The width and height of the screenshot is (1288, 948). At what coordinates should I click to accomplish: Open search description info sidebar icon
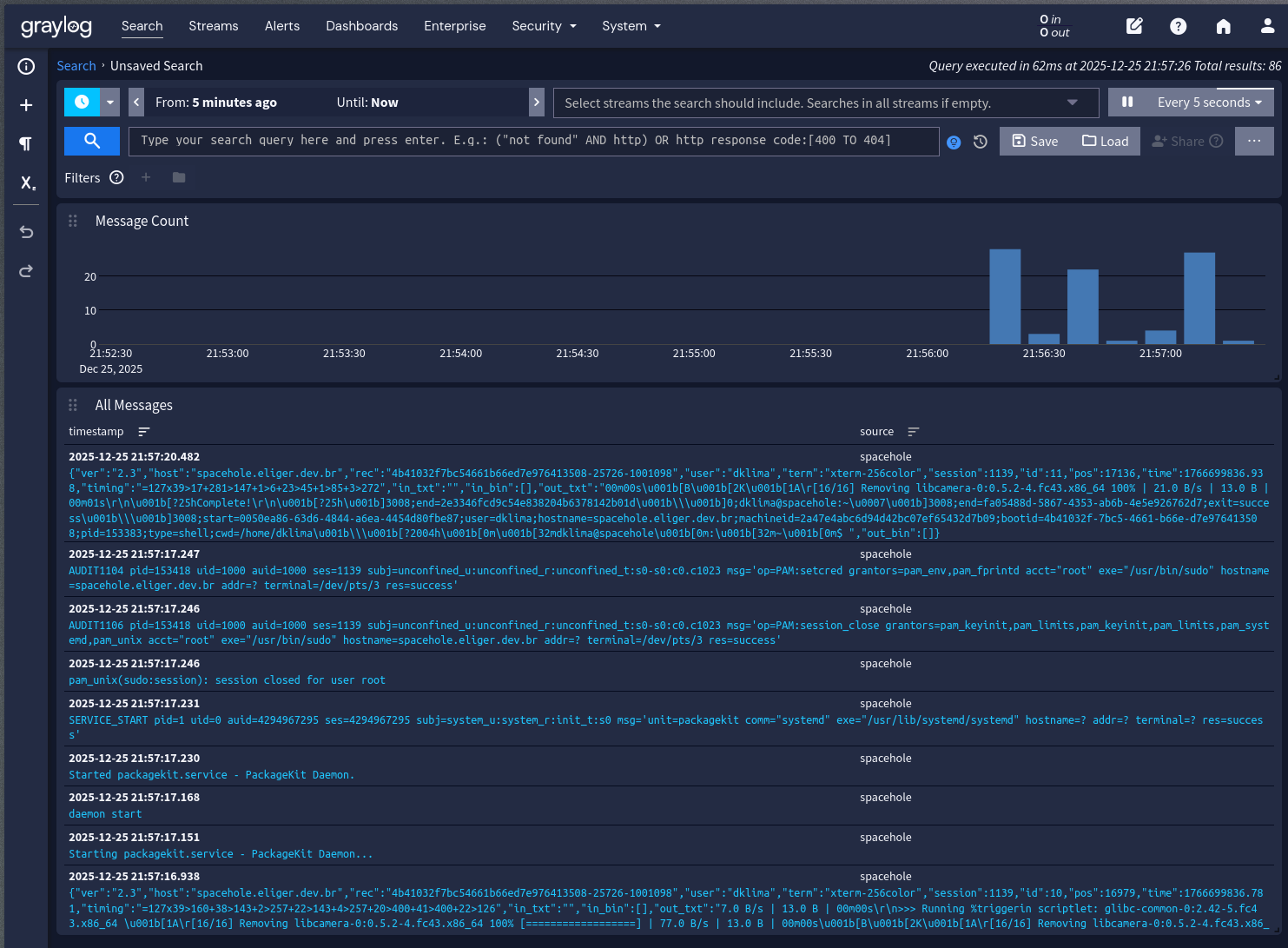click(x=26, y=66)
